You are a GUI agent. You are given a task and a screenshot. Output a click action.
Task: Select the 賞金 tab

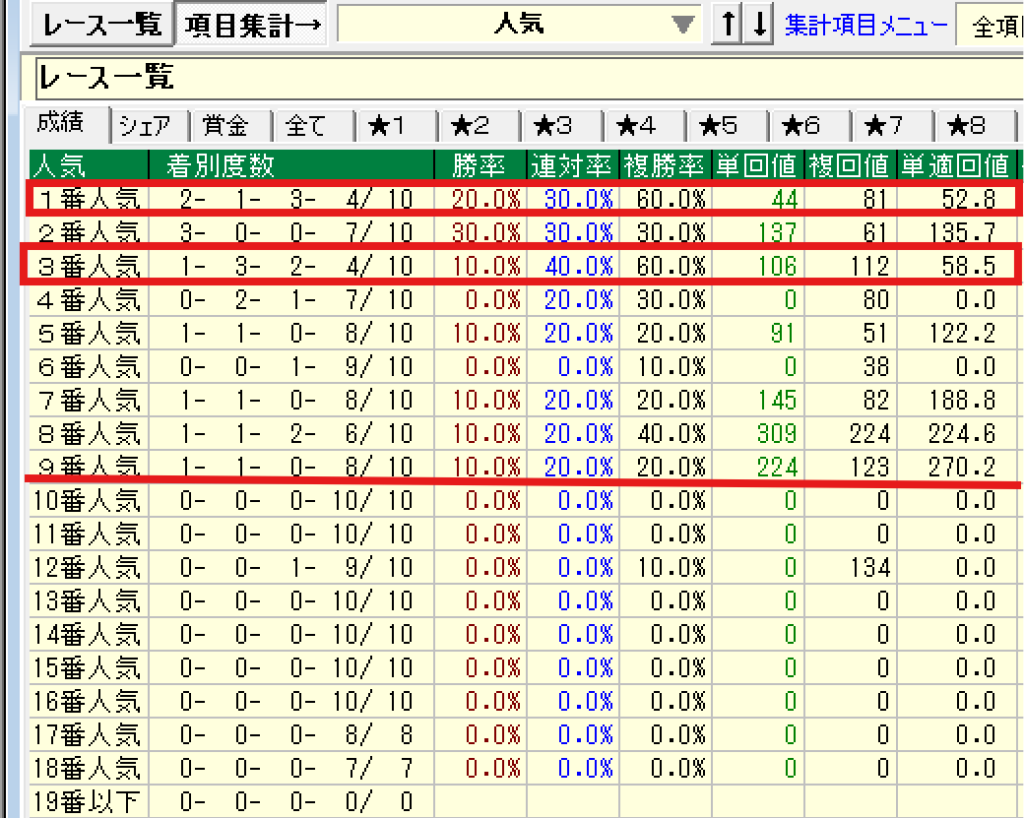coord(231,126)
